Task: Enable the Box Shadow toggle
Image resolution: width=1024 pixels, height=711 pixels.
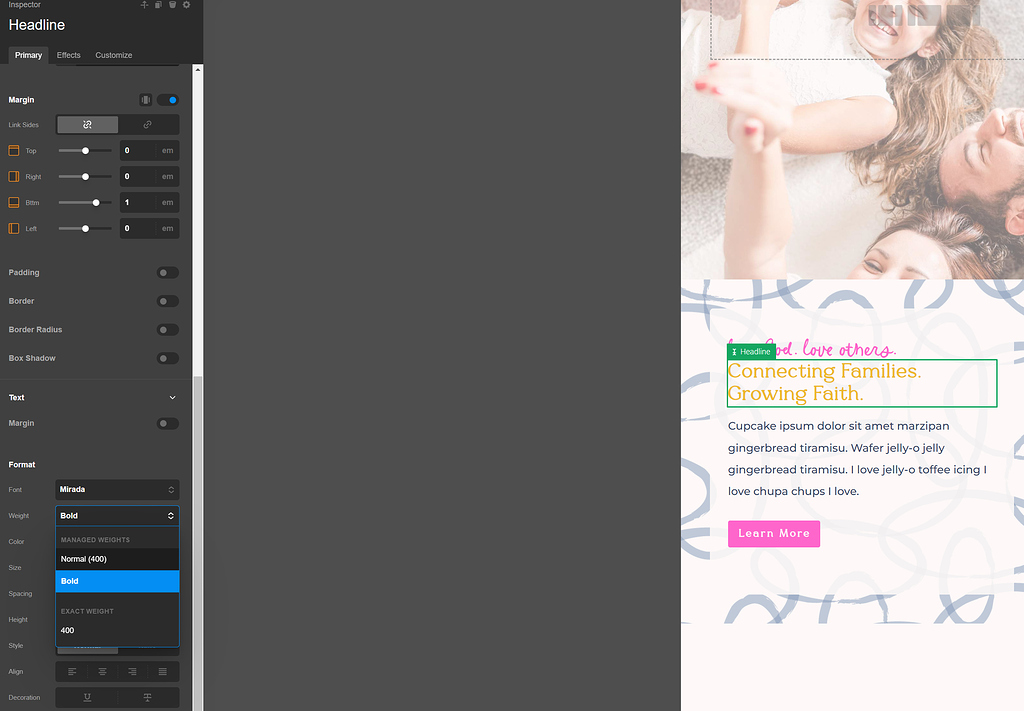Action: 167,358
